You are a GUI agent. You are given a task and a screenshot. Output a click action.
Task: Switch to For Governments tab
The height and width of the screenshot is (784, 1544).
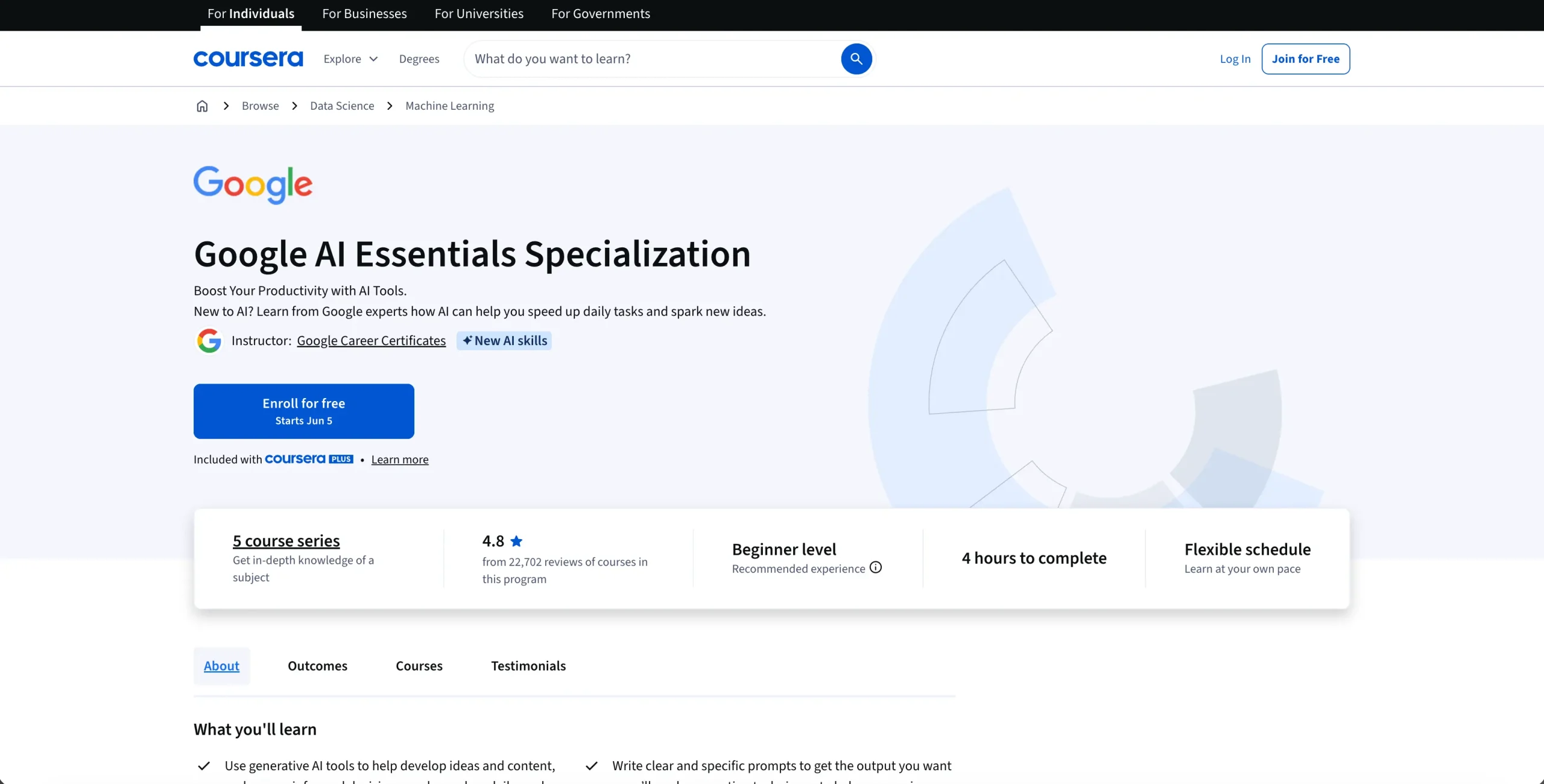tap(601, 14)
